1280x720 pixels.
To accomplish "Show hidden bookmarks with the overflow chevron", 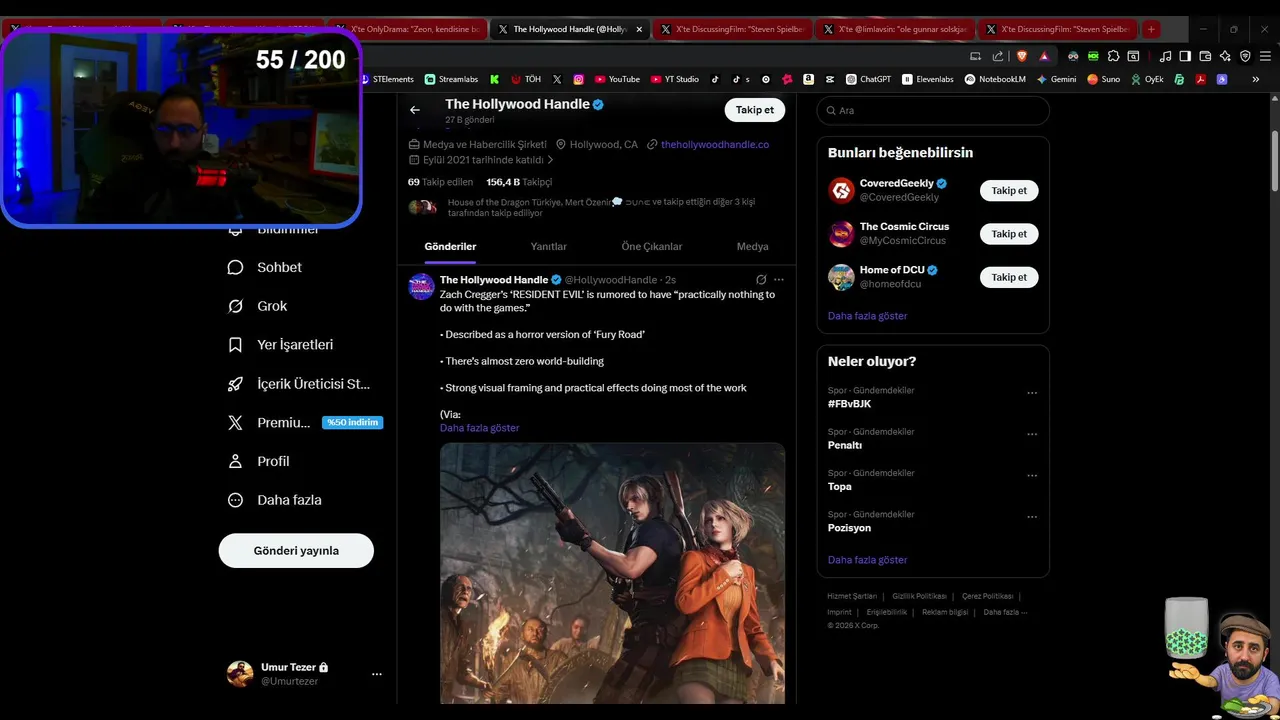I will pos(1255,79).
